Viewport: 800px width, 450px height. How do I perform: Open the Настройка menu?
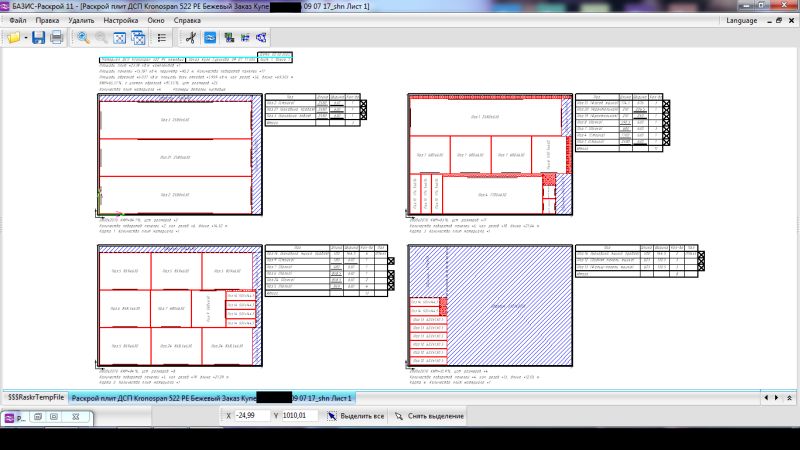(x=121, y=20)
